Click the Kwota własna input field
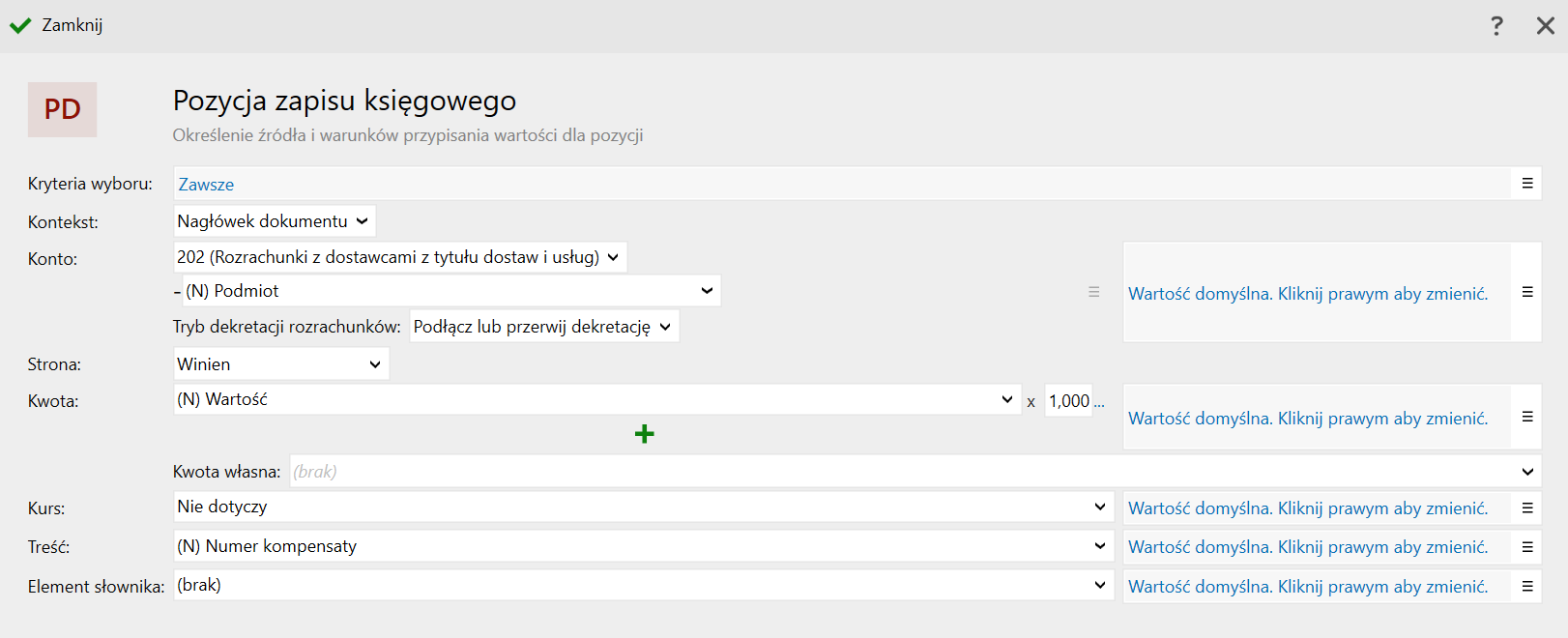 899,472
